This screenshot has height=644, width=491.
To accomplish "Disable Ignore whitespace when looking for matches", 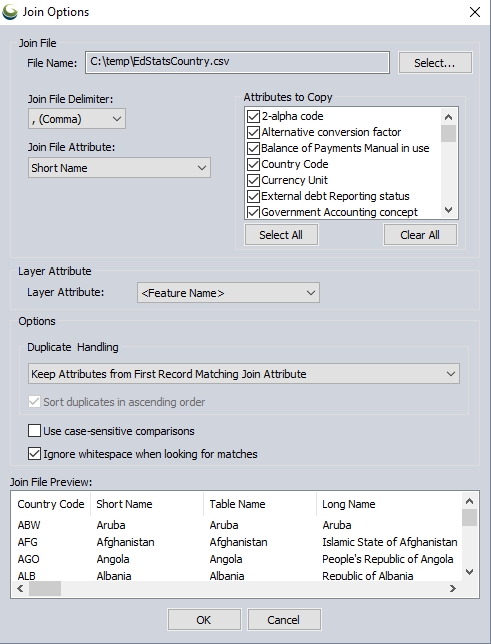I will click(x=35, y=454).
